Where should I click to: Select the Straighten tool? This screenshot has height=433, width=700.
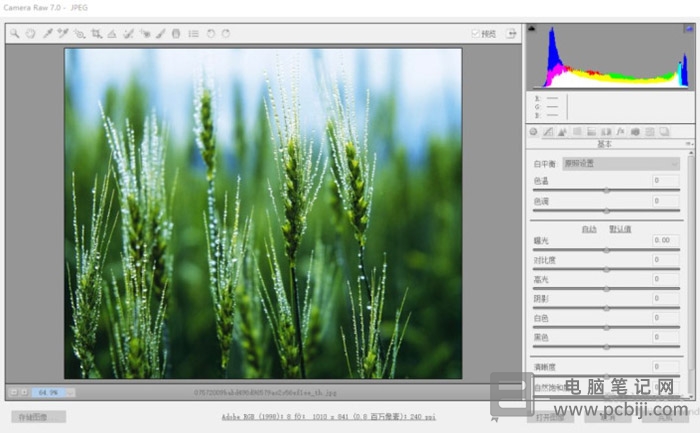(x=112, y=33)
